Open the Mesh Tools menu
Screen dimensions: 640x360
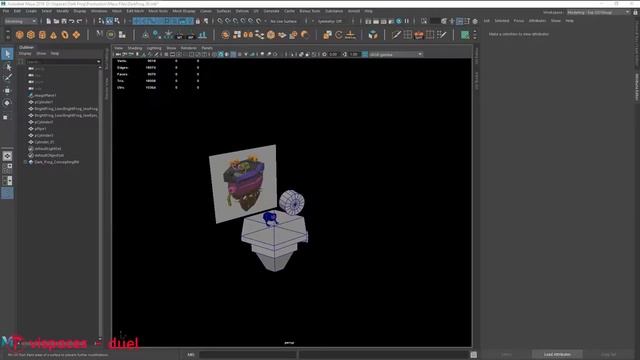158,11
